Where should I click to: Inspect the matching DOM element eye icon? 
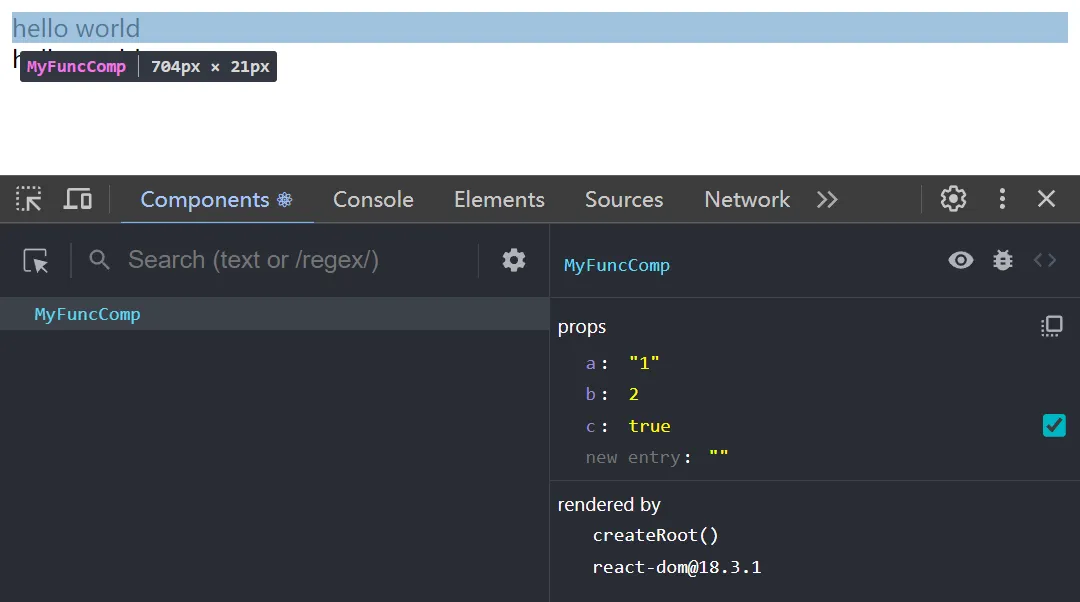pyautogui.click(x=961, y=260)
